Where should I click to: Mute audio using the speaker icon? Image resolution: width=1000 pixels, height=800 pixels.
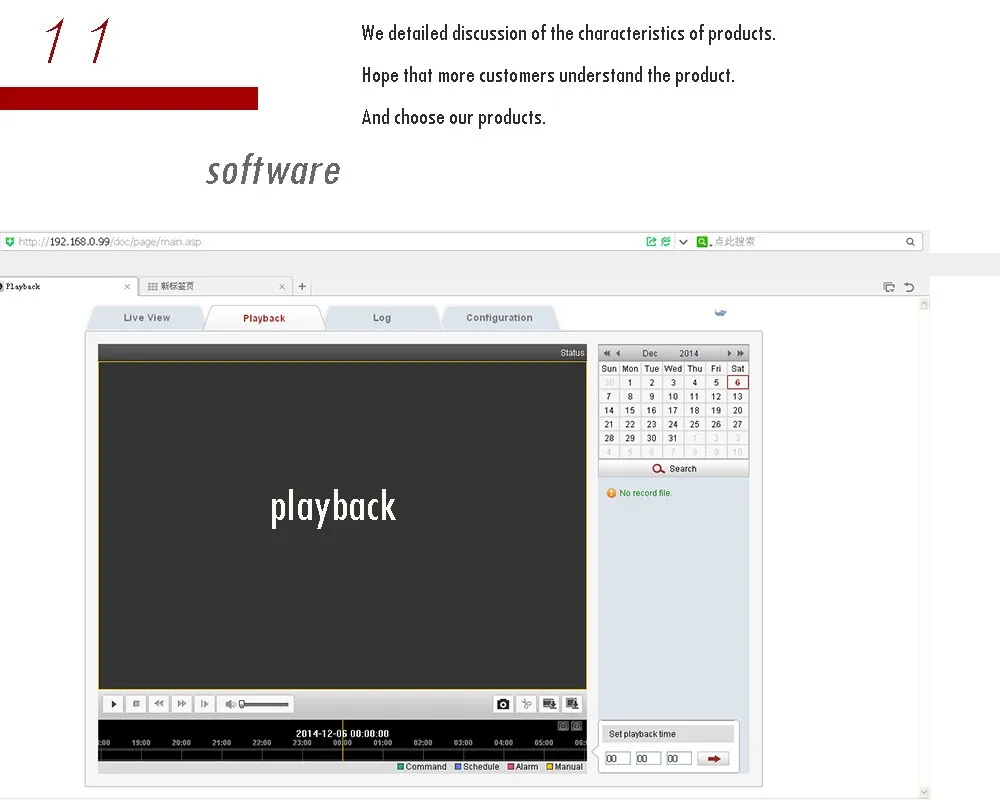tap(230, 704)
